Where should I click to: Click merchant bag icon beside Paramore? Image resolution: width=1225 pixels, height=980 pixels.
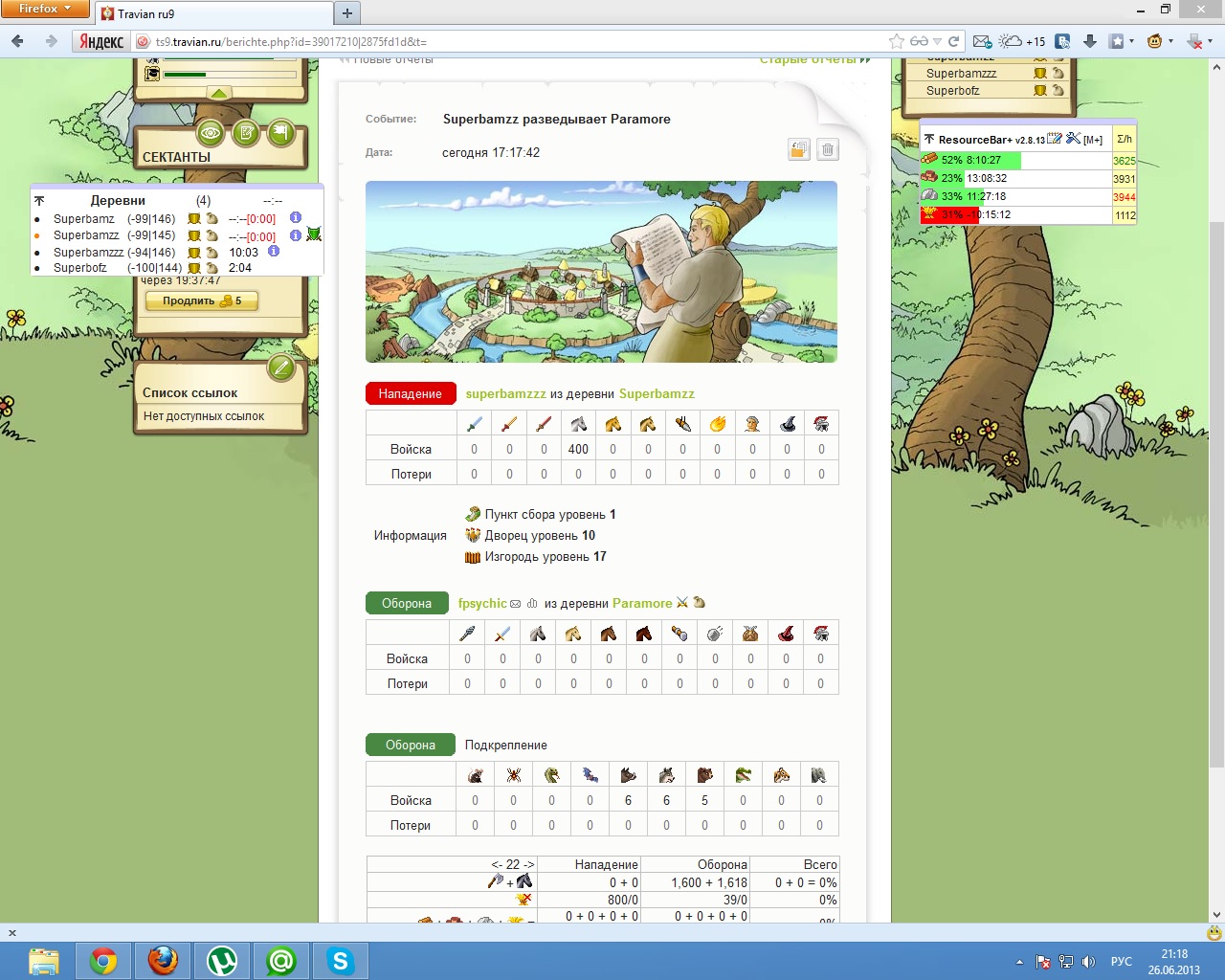699,603
